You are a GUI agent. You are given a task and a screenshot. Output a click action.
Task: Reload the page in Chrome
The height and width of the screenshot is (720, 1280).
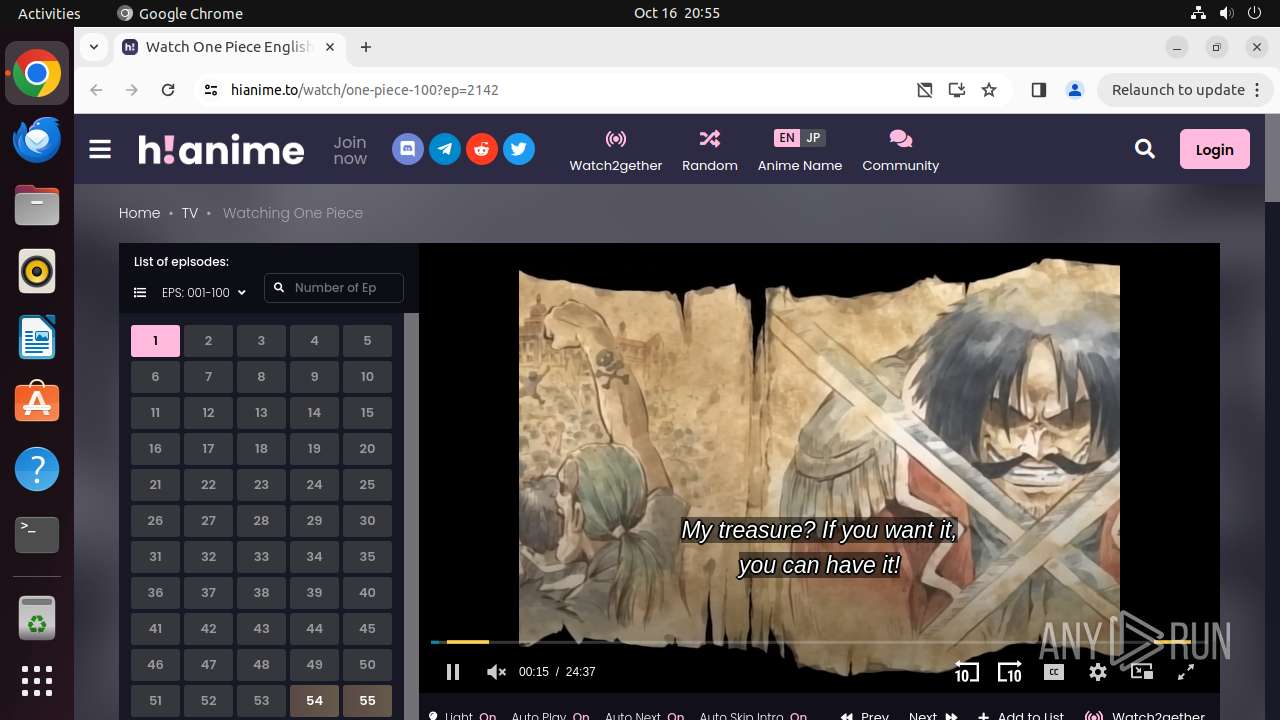click(168, 90)
